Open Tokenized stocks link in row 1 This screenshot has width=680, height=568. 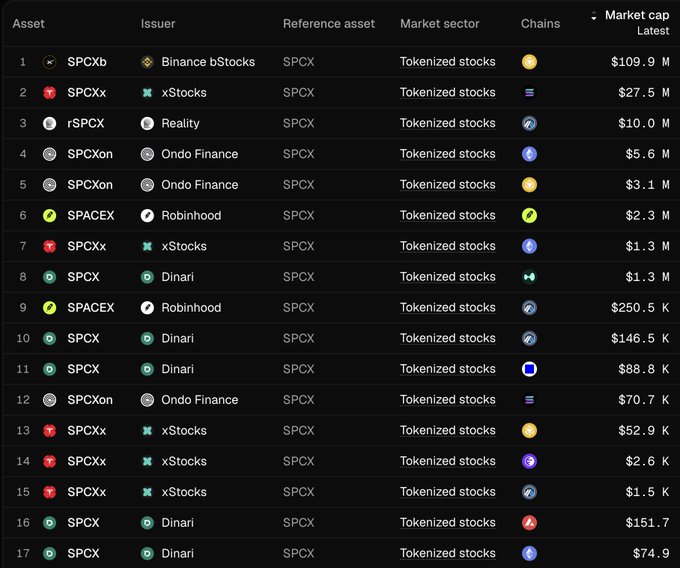448,62
